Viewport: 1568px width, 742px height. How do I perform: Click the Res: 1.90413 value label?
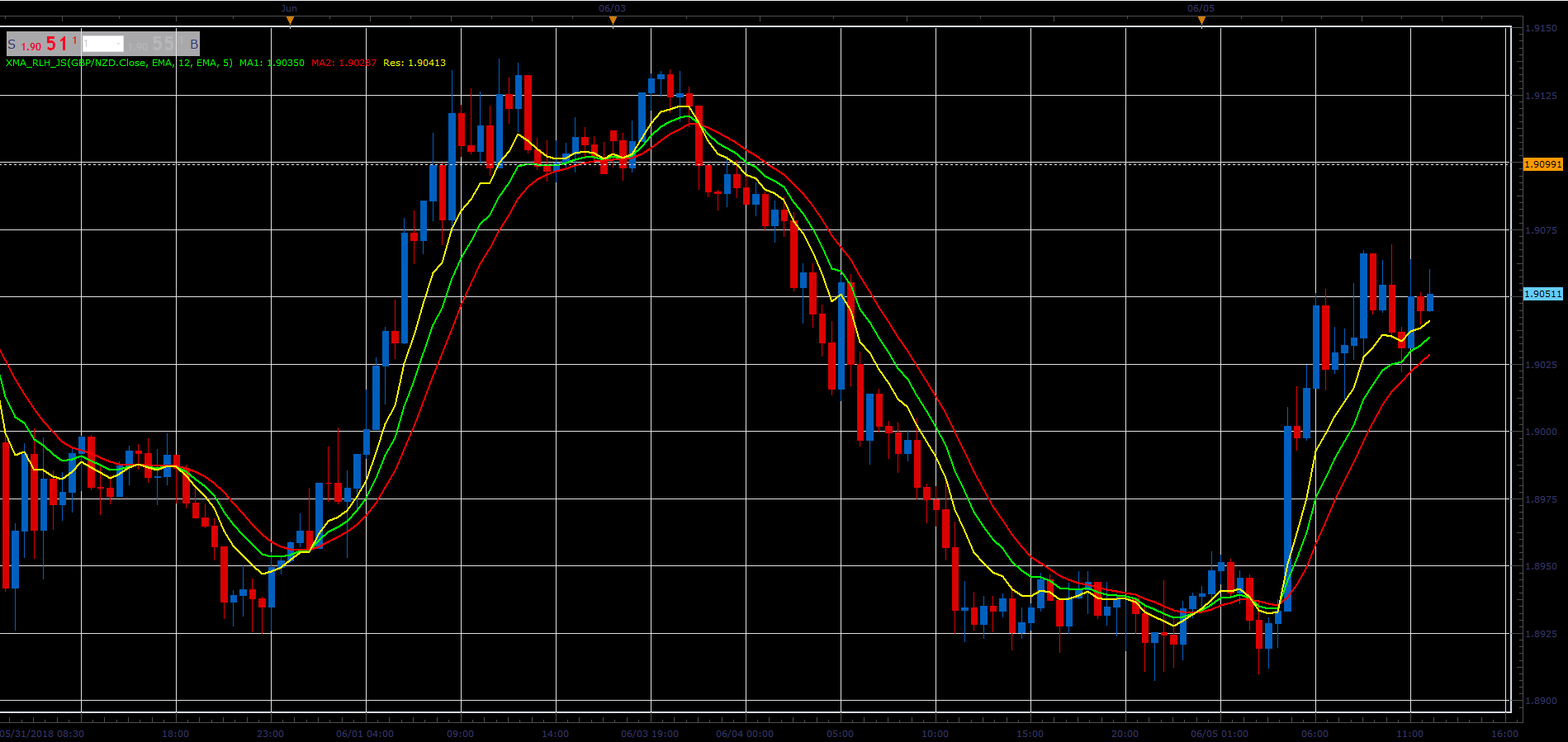415,63
